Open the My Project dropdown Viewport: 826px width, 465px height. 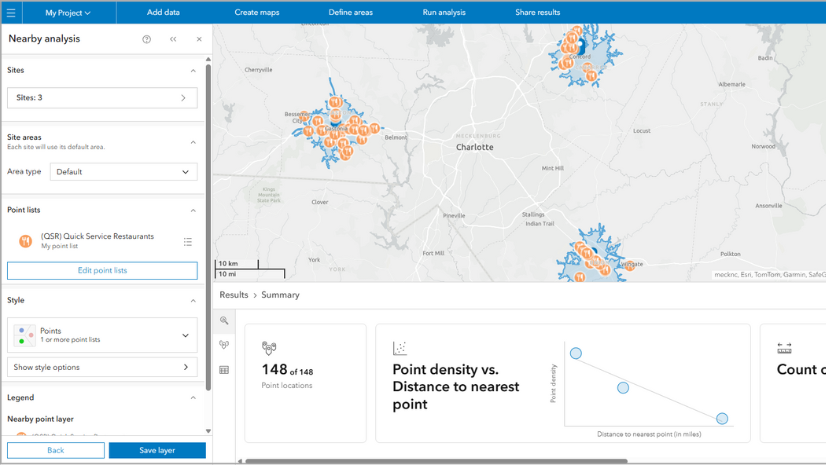click(68, 13)
